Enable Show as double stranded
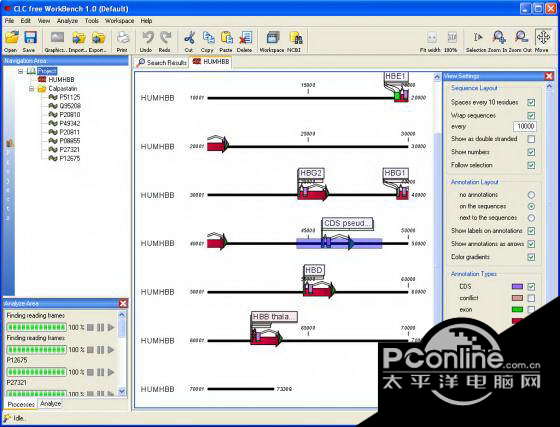Screen dimensions: 560x427 [531, 139]
